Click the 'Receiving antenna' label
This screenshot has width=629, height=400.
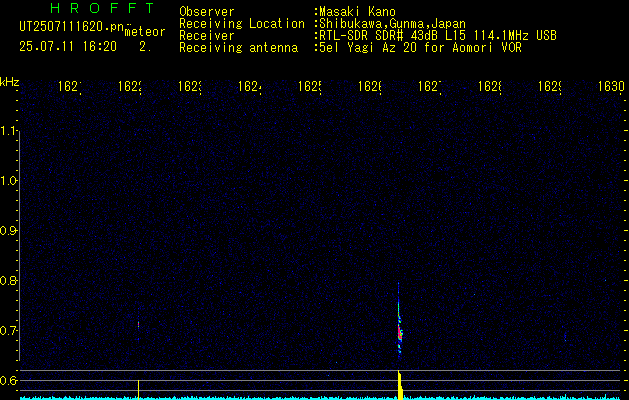pos(238,48)
